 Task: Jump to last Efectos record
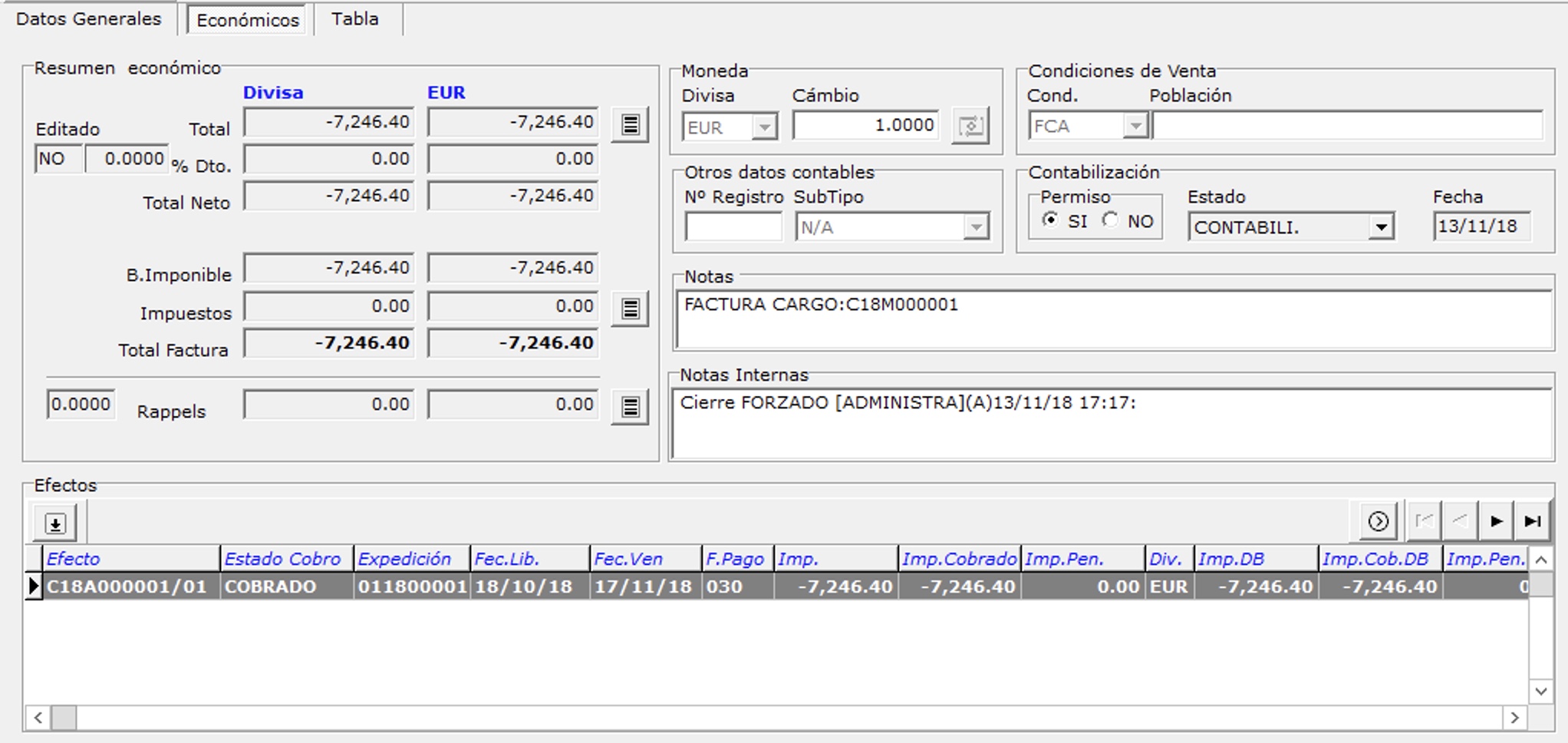[1533, 522]
